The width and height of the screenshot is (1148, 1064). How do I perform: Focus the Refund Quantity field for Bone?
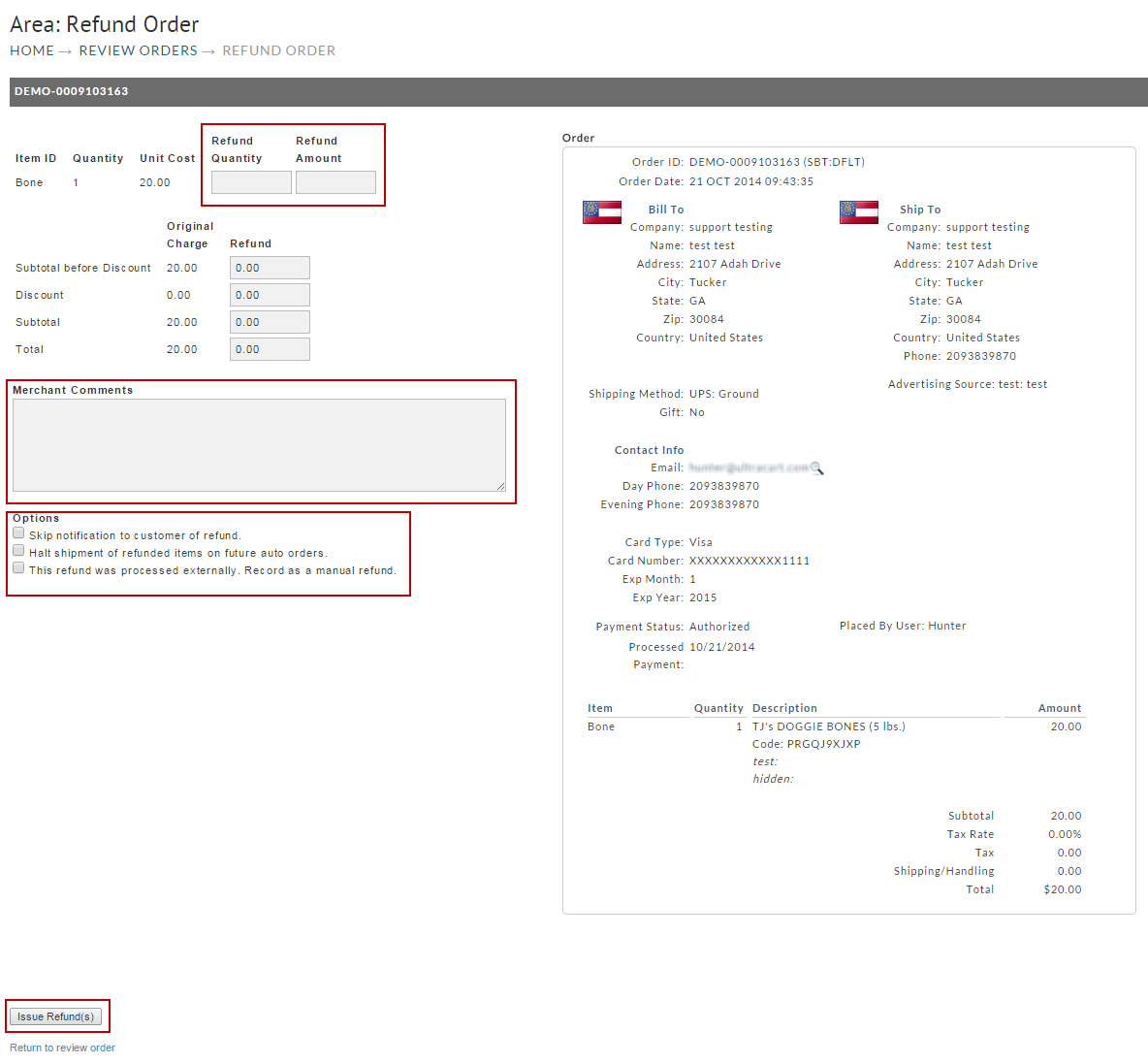pos(251,182)
